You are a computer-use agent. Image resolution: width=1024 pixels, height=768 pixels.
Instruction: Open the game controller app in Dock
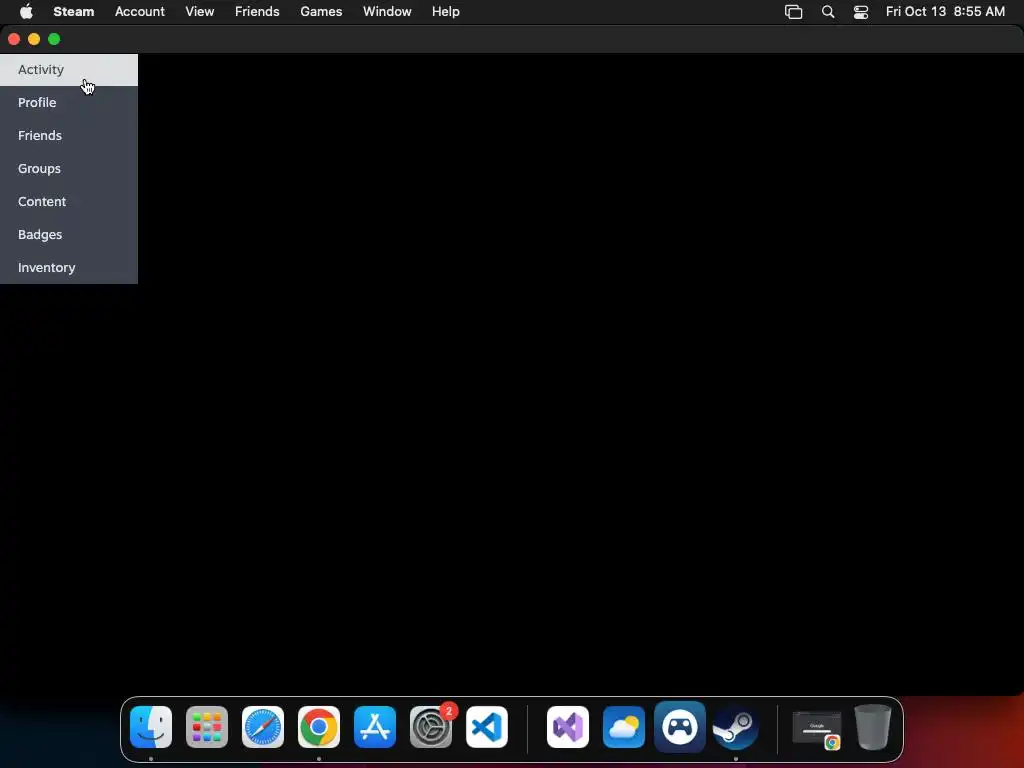point(680,727)
